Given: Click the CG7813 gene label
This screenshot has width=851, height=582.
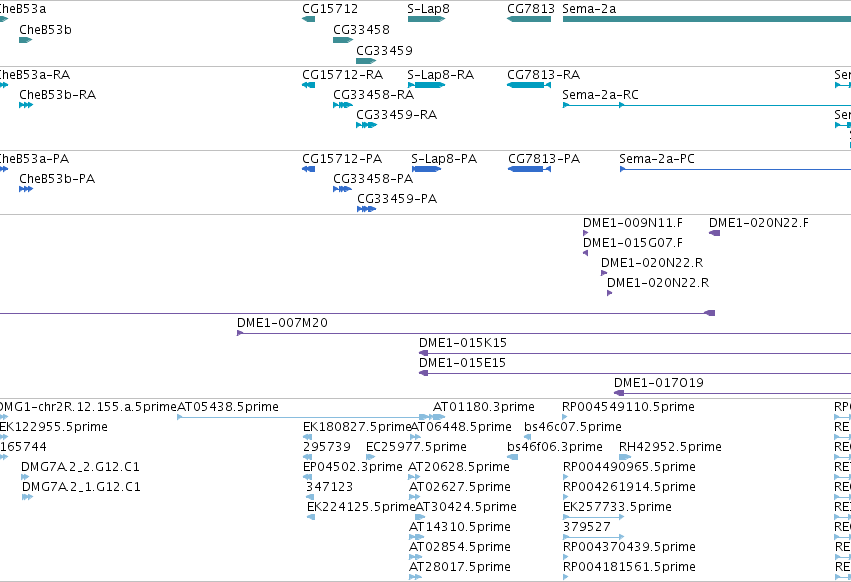Looking at the screenshot, I should [x=531, y=9].
